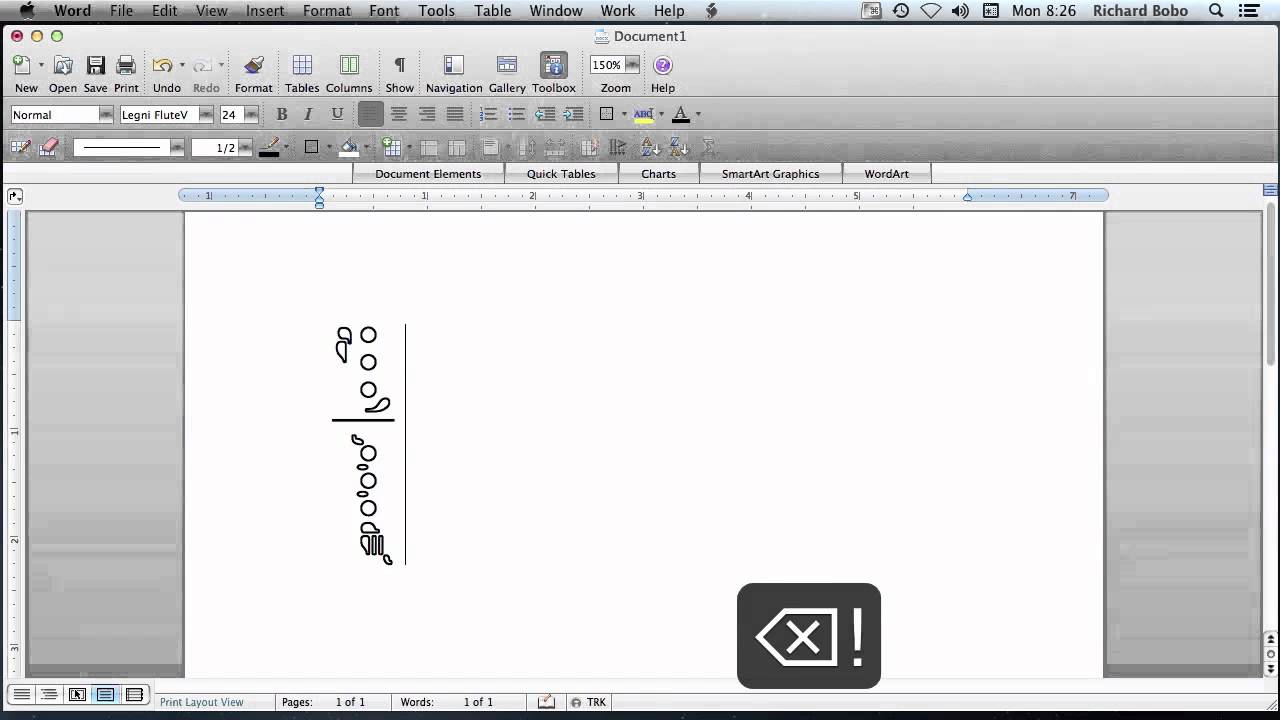Click the numbered list icon

click(489, 115)
